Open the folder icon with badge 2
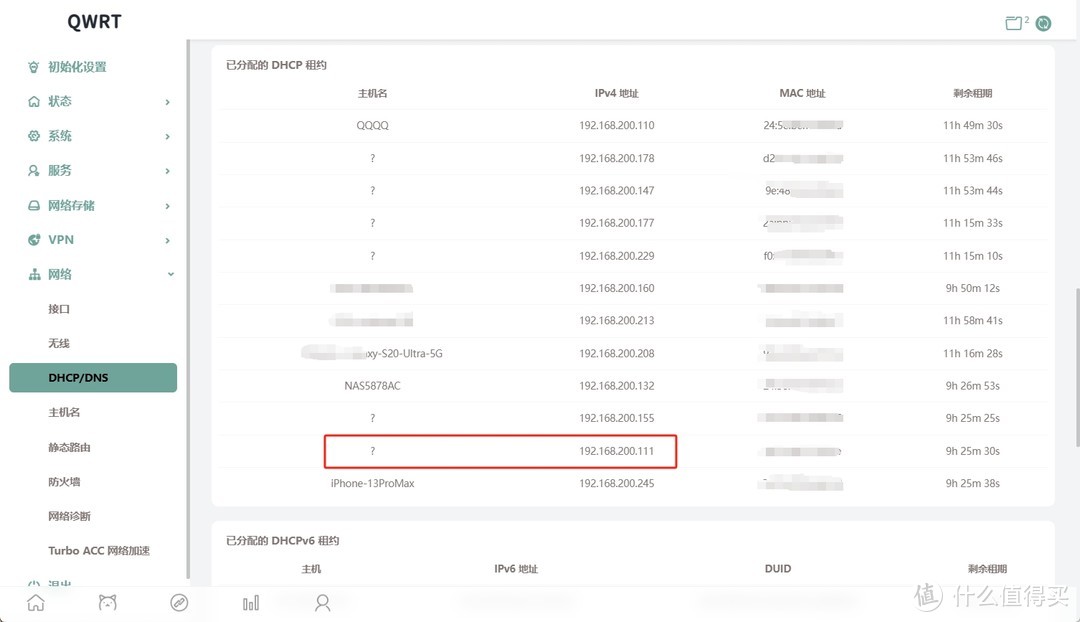Viewport: 1080px width, 622px height. pyautogui.click(x=1015, y=23)
